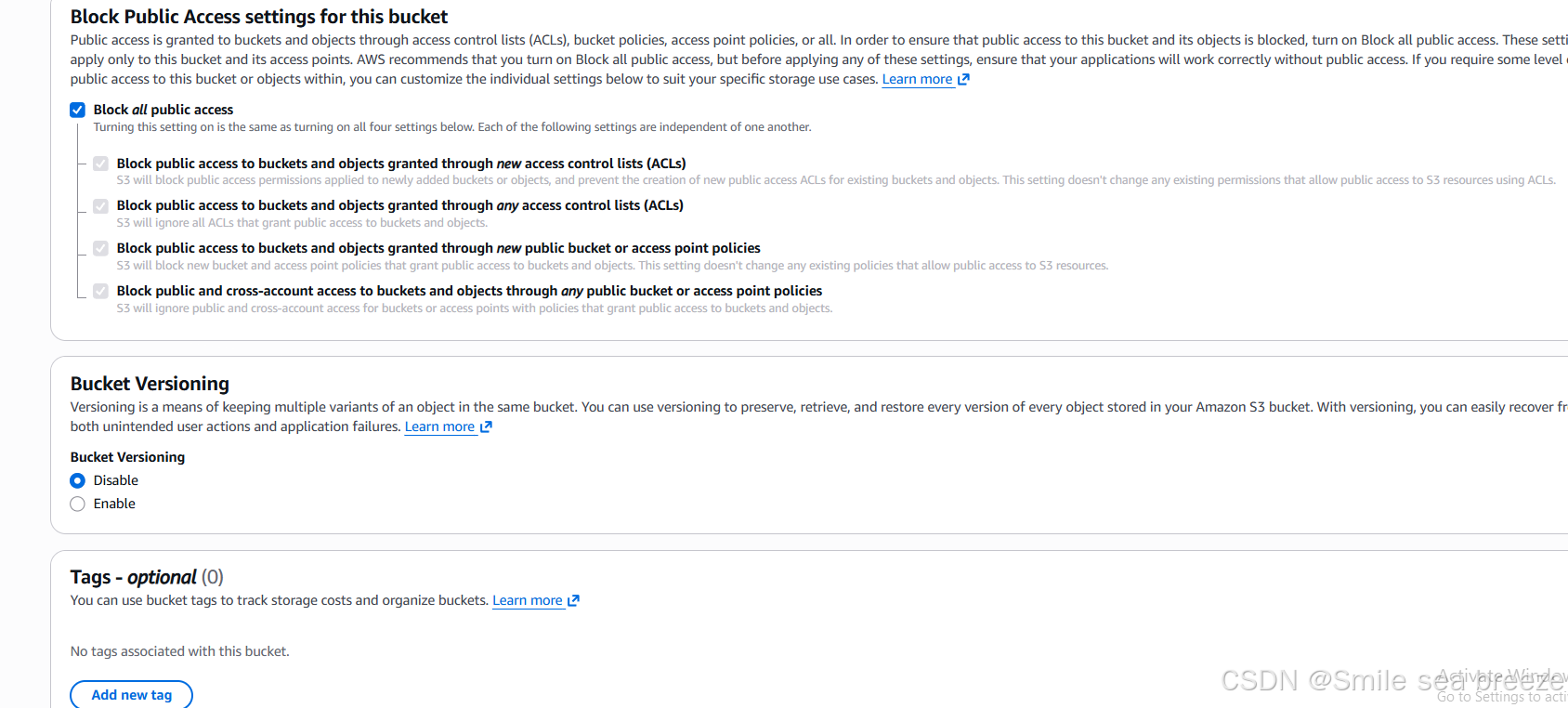Image resolution: width=1568 pixels, height=708 pixels.
Task: Open Learn more about Bucket Versioning
Action: (x=440, y=426)
